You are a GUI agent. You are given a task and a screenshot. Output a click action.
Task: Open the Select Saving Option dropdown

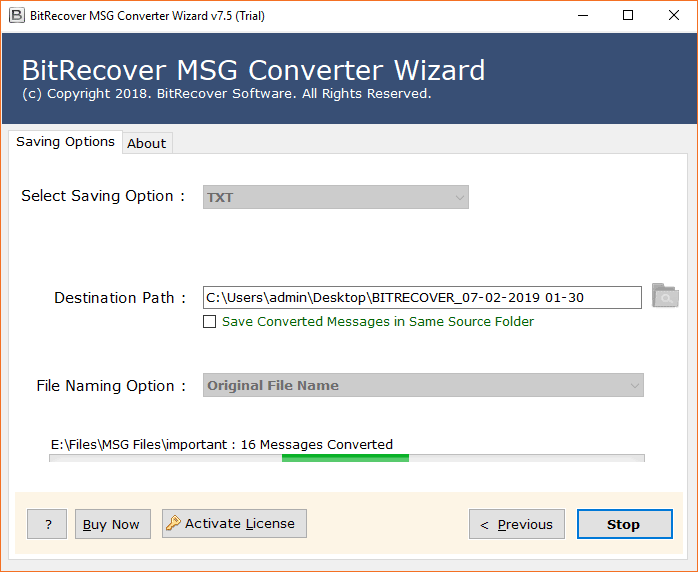point(336,197)
